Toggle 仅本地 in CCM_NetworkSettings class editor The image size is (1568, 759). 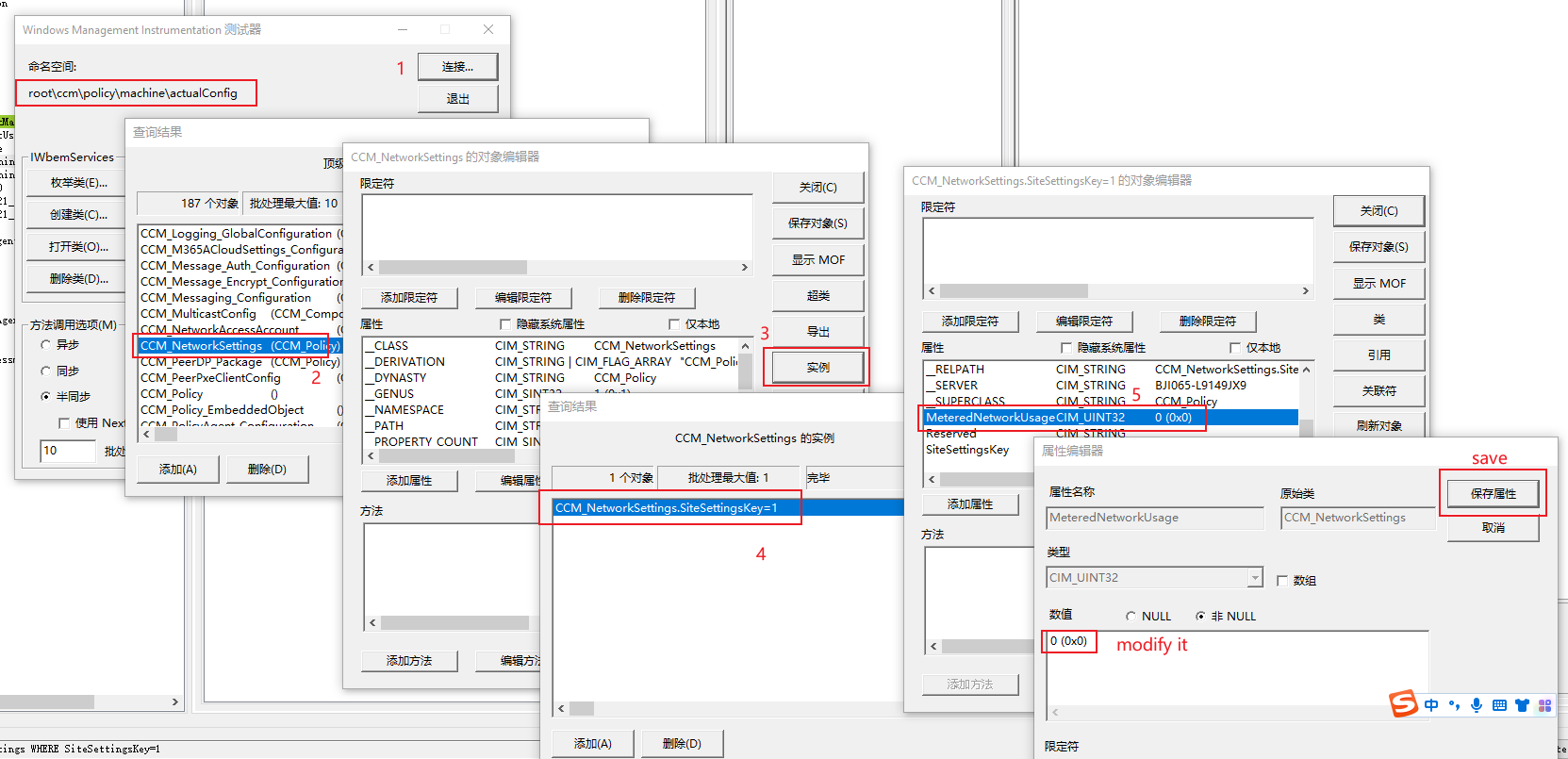coord(674,324)
